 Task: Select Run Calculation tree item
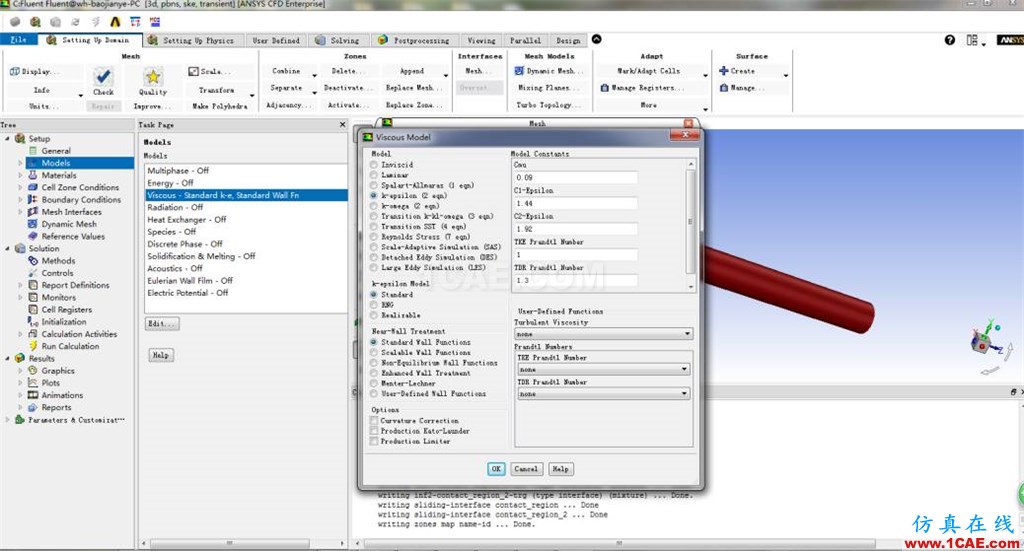coord(70,346)
